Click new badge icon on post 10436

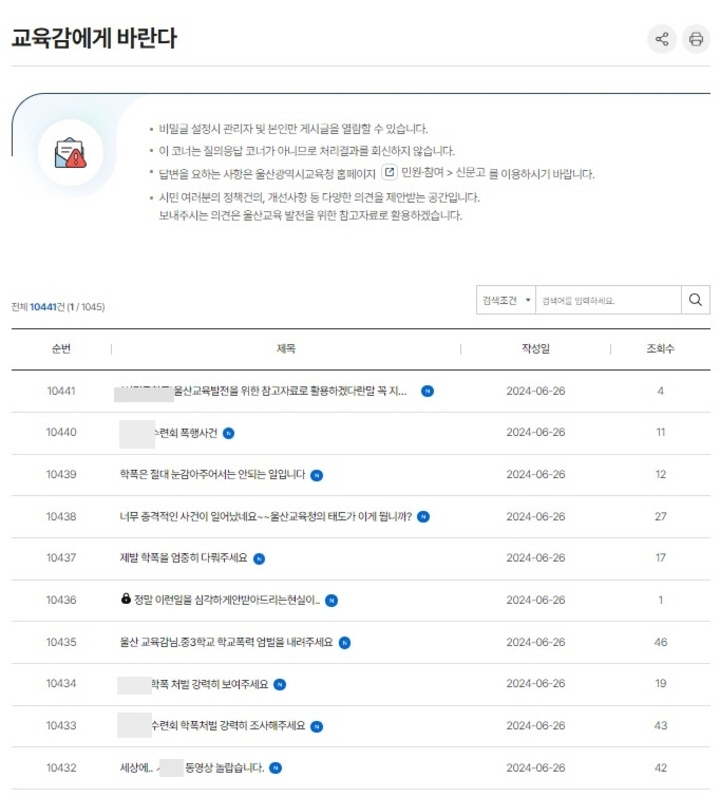pos(331,601)
